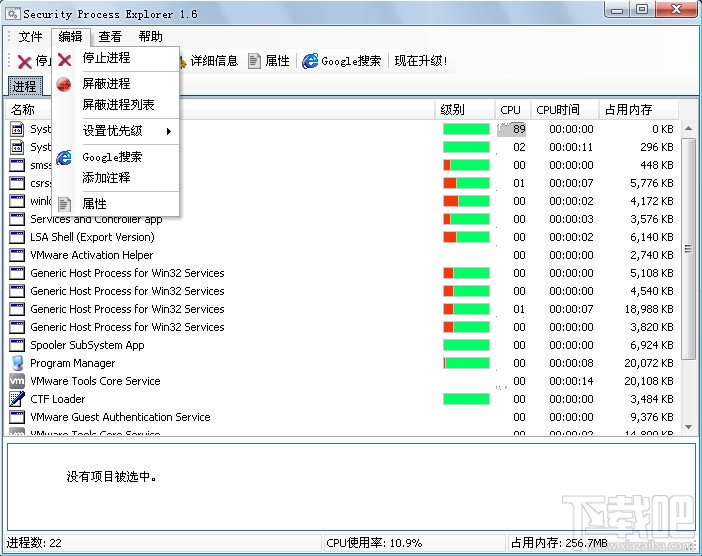Click the level bar for LSA Shell
702x556 pixels.
(467, 237)
